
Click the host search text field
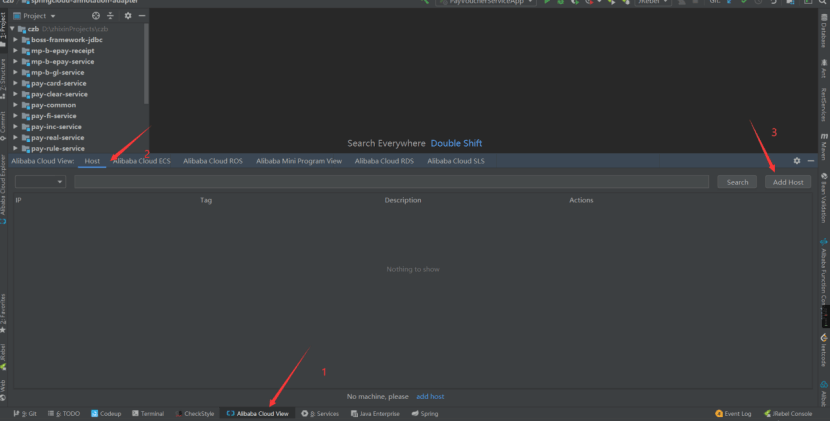pos(392,182)
